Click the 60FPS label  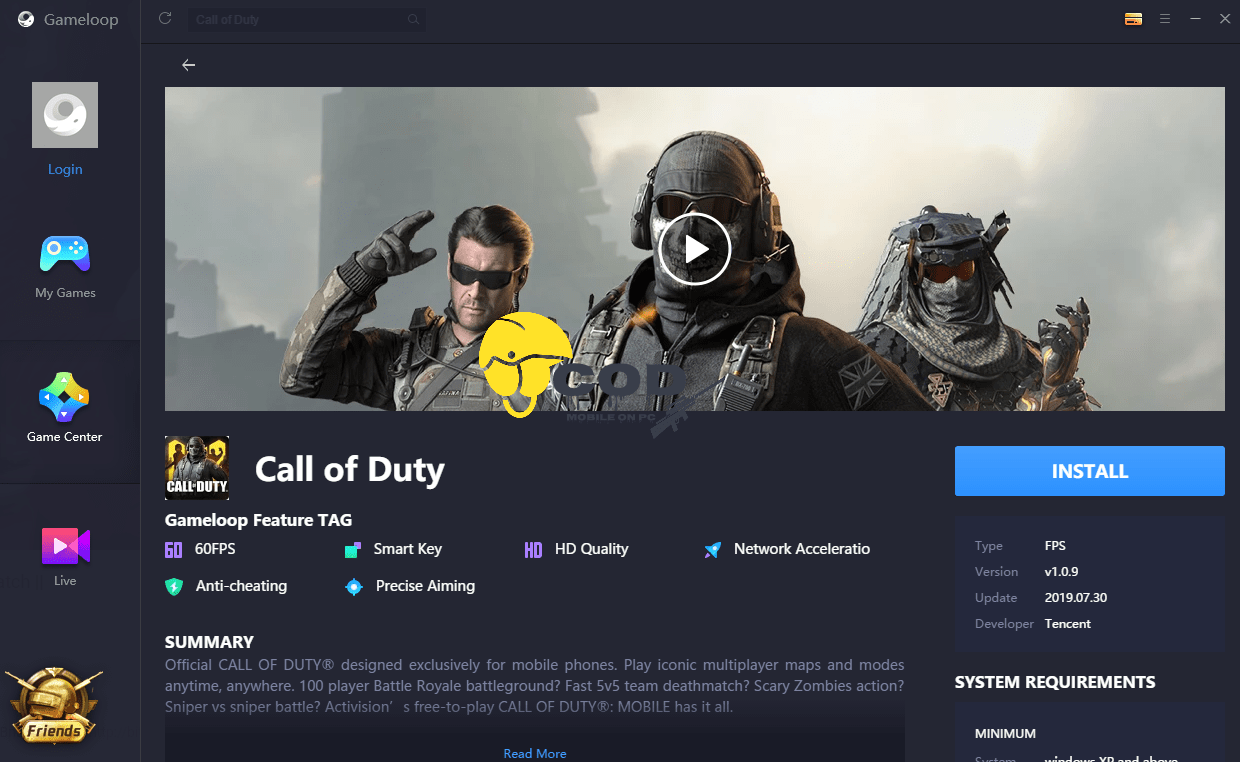point(215,549)
